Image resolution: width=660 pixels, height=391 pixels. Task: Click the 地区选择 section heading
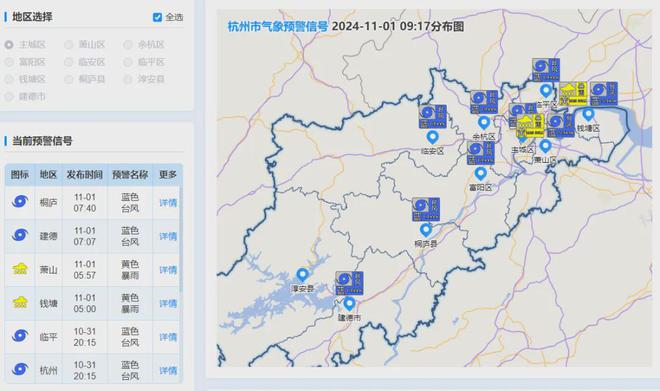(32, 17)
